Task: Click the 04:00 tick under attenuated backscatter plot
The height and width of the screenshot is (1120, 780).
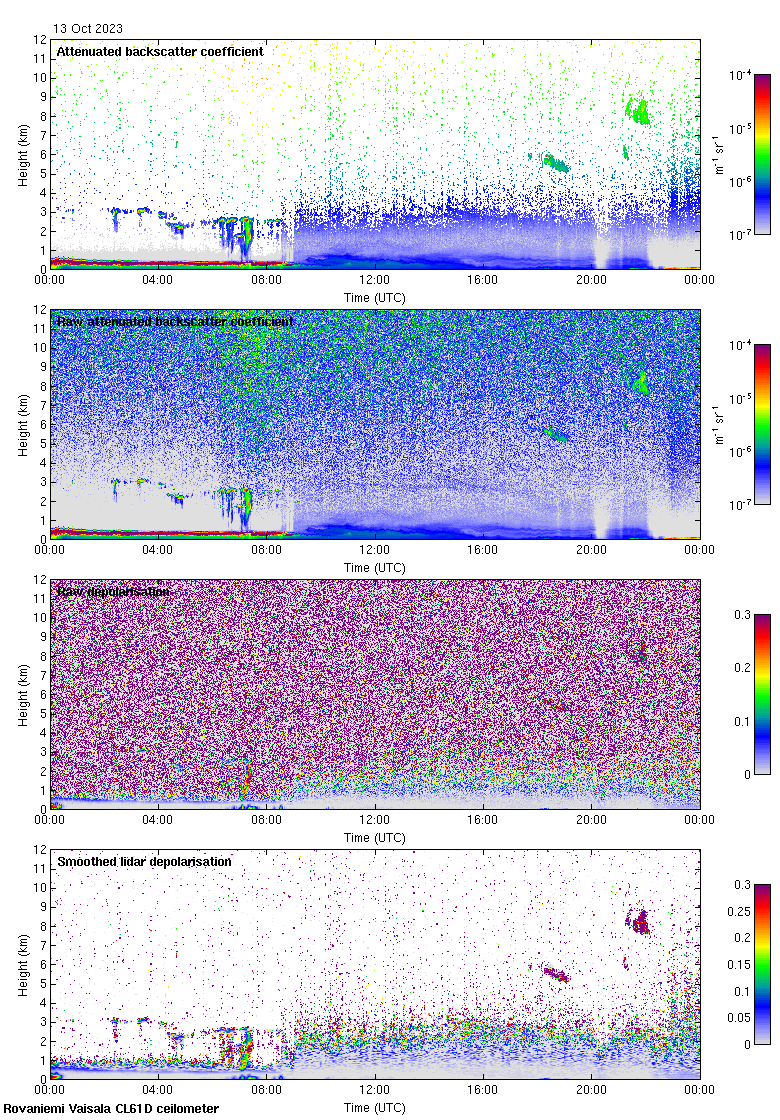Action: tap(157, 280)
